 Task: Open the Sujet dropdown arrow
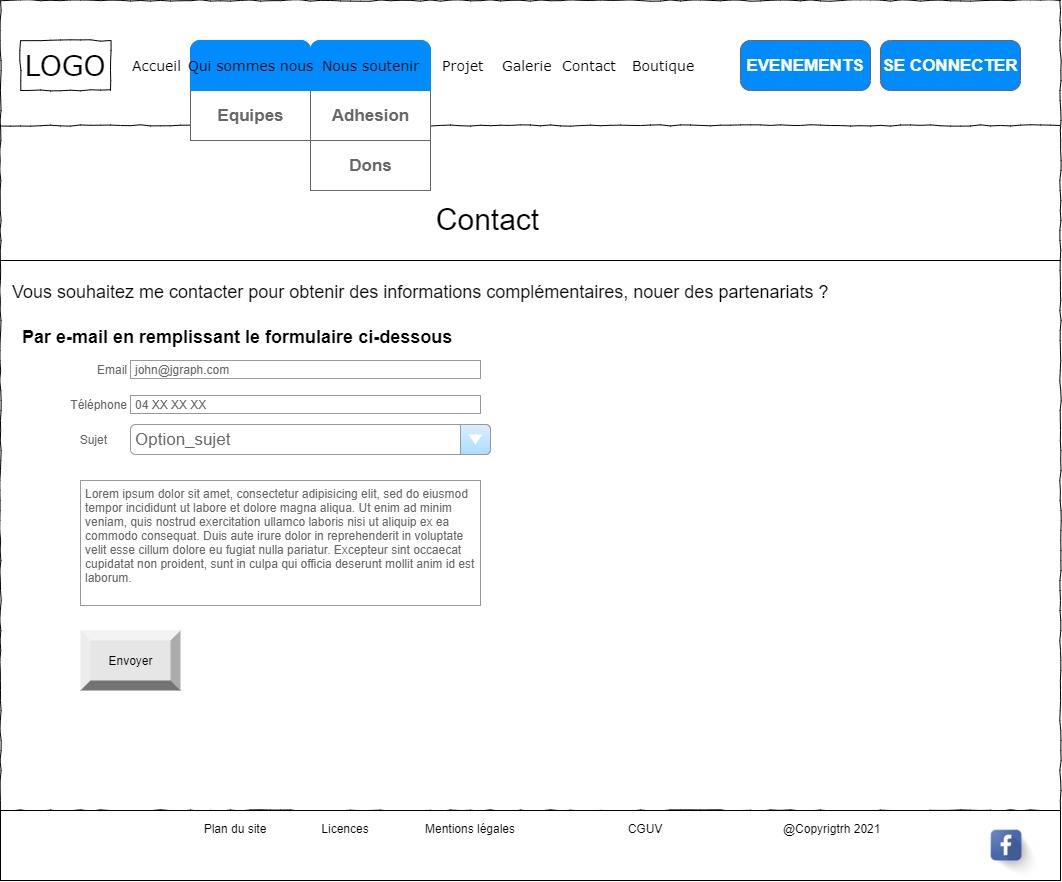pyautogui.click(x=475, y=440)
